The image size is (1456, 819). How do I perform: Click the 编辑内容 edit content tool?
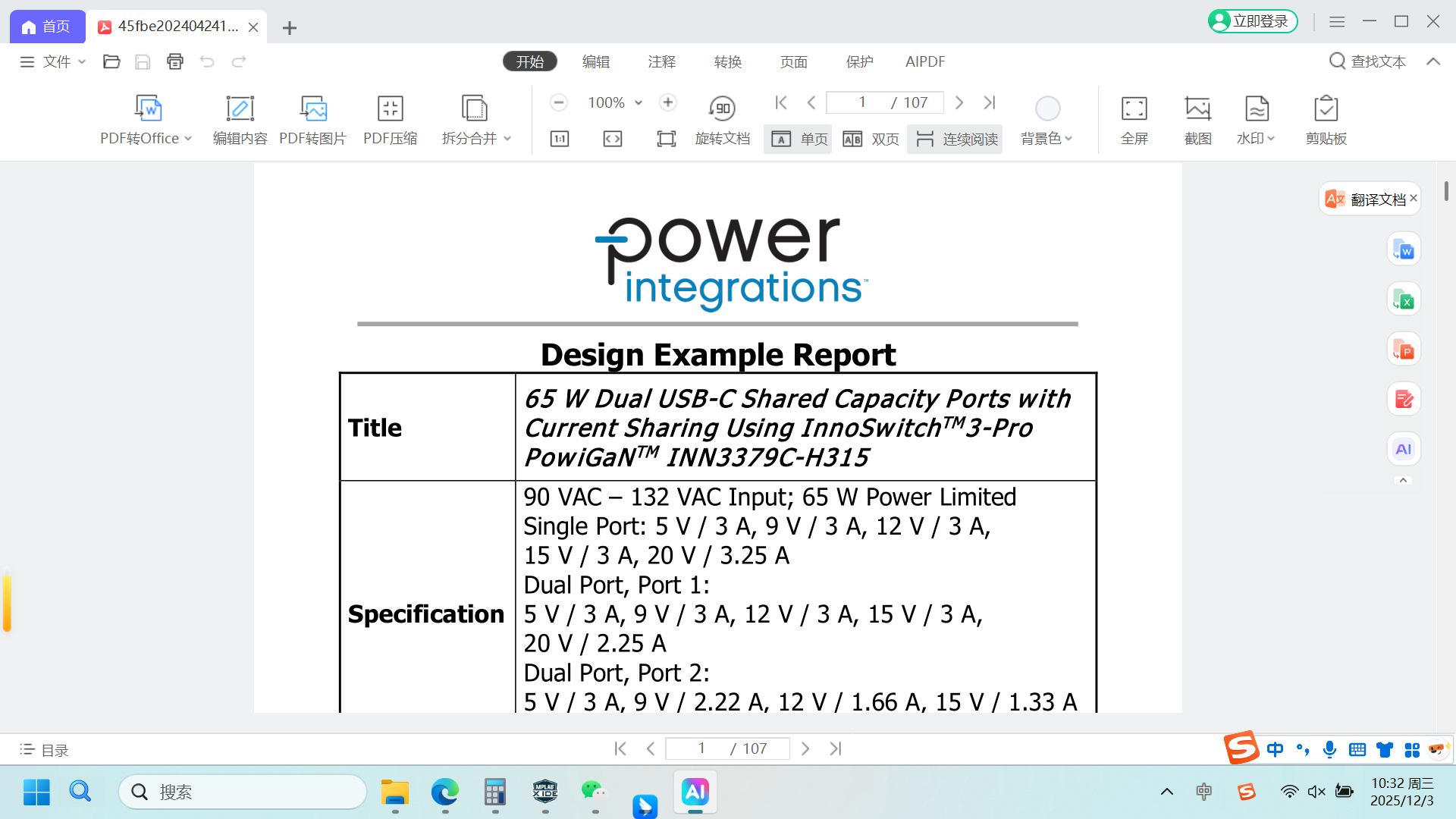point(240,120)
